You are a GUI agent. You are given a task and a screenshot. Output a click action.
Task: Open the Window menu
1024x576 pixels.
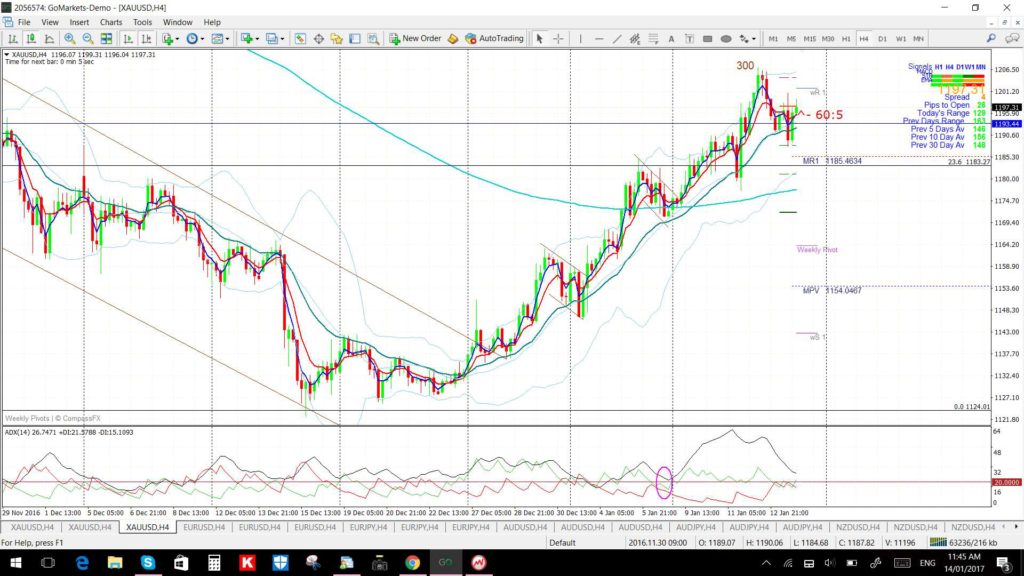click(178, 22)
